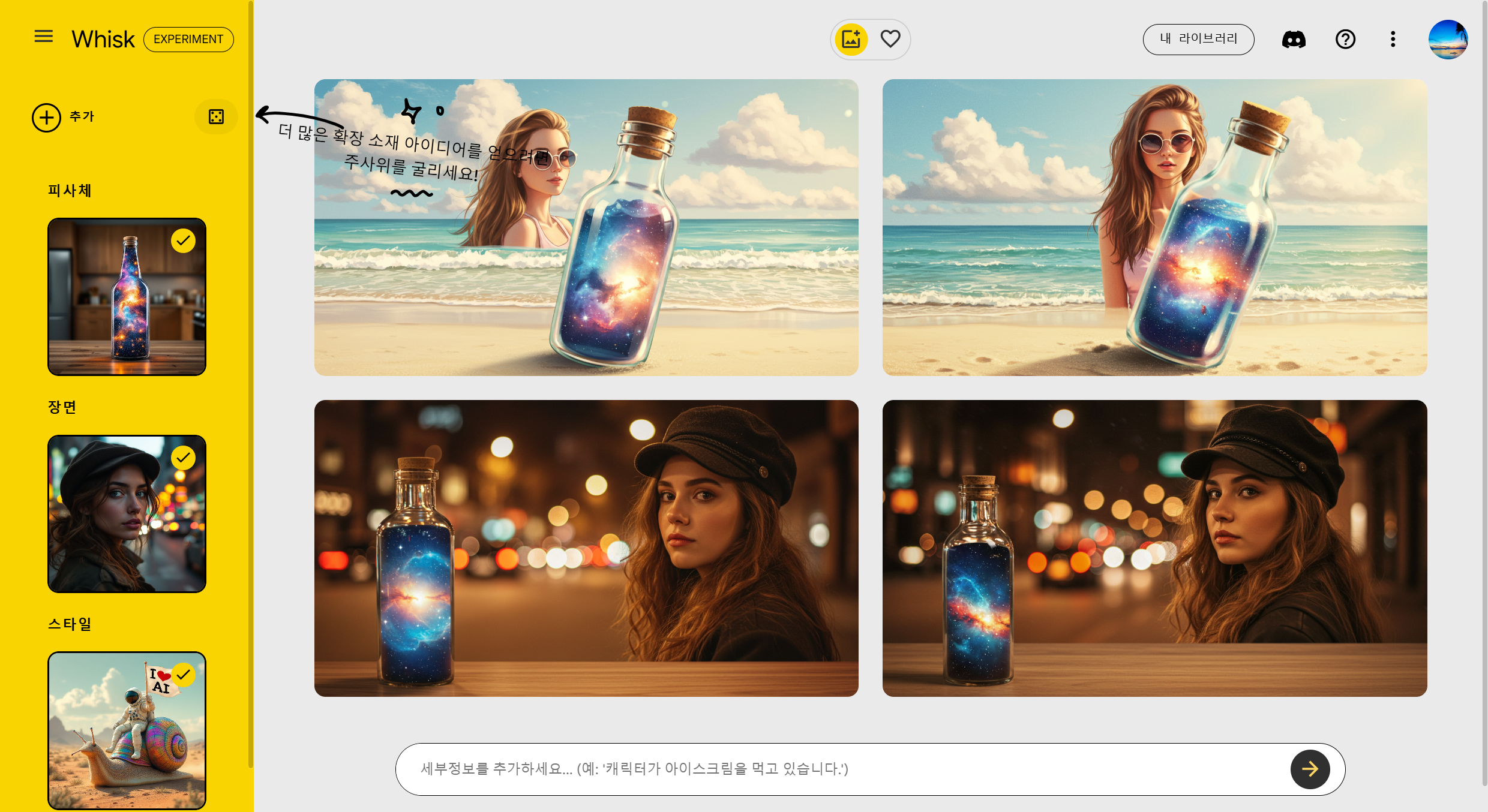
Task: Open the three-dot more options menu
Action: click(1393, 40)
